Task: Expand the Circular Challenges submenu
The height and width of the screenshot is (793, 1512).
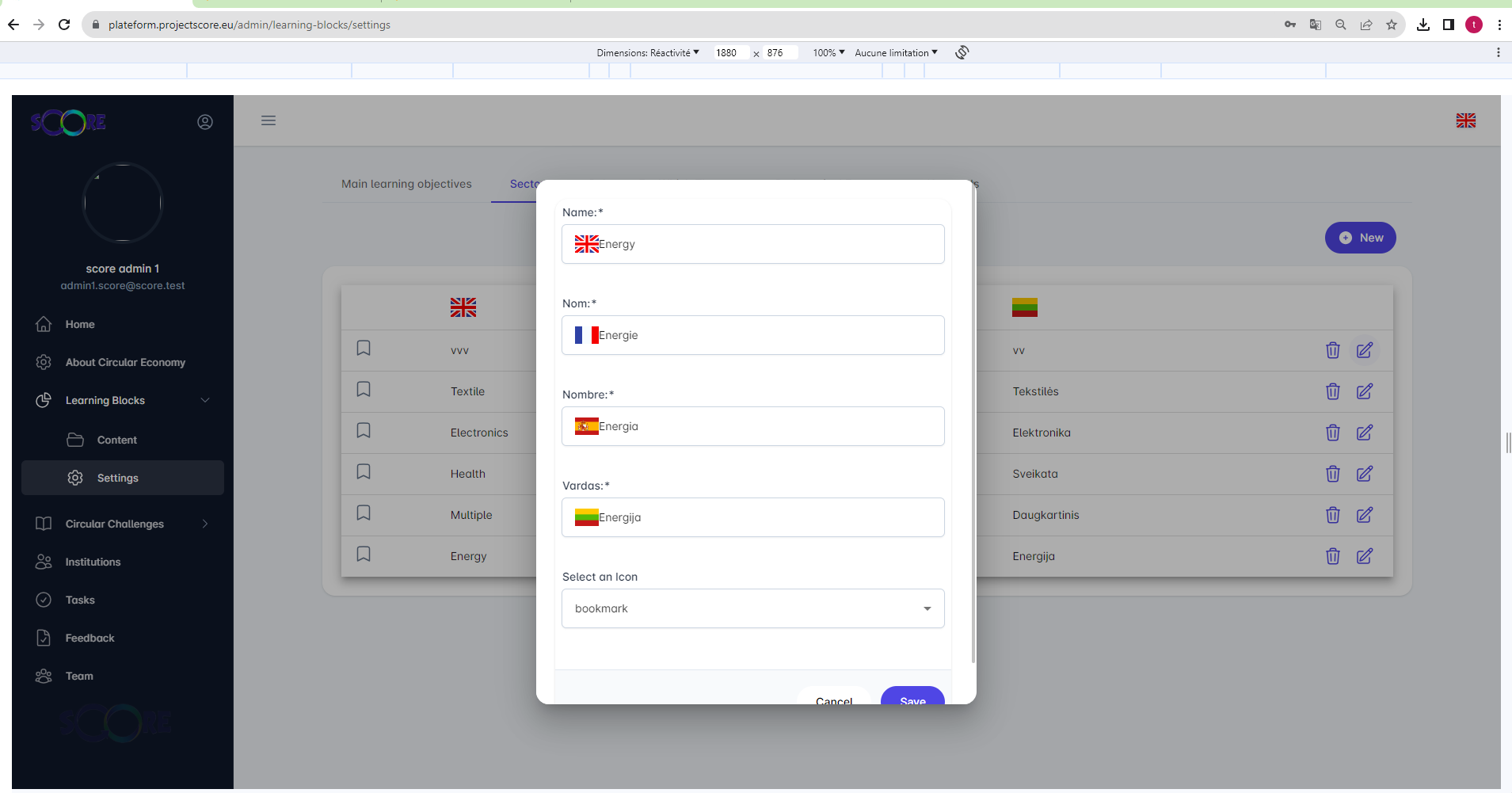Action: pos(205,524)
